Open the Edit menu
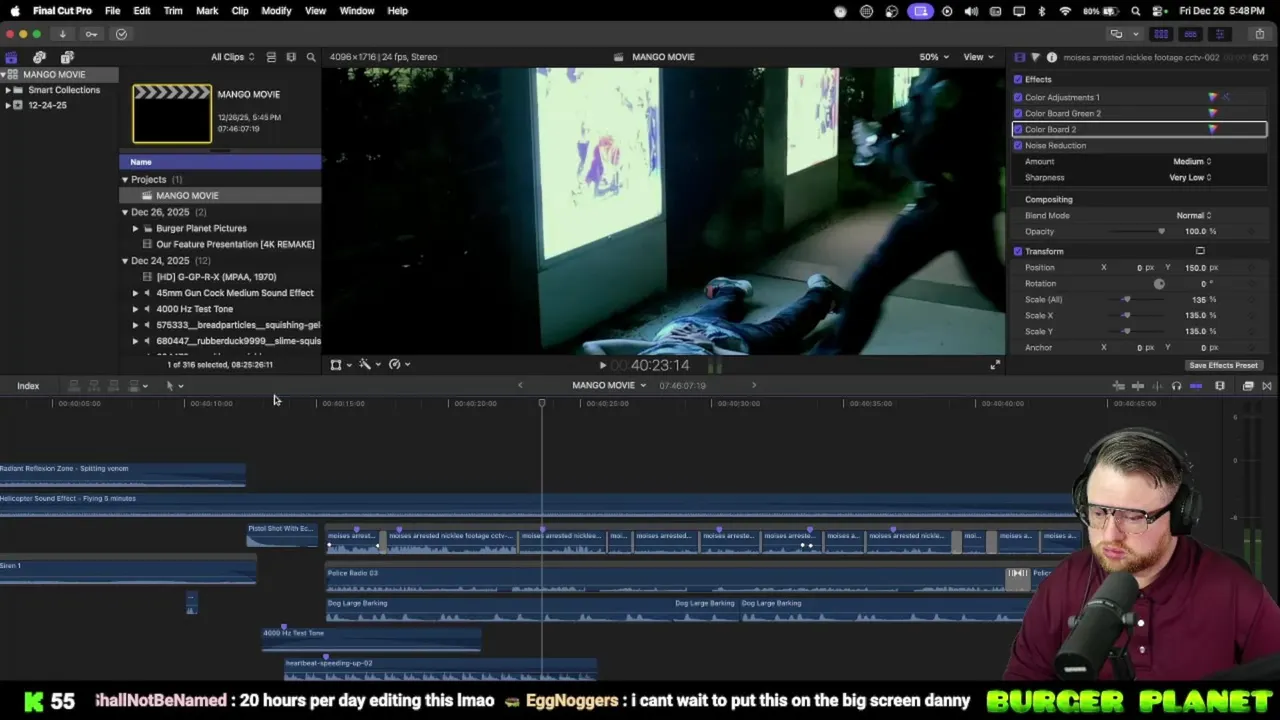Image resolution: width=1280 pixels, height=720 pixels. tap(142, 11)
